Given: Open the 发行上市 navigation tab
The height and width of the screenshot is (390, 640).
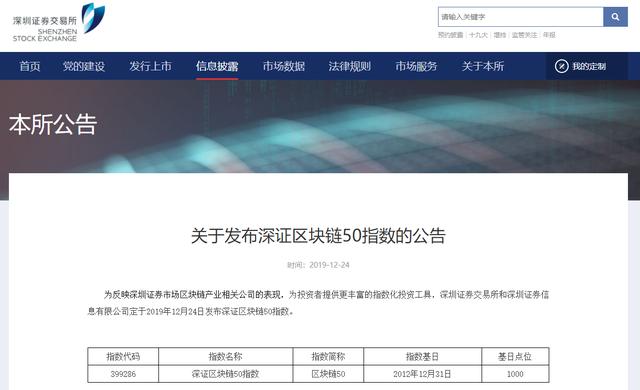Looking at the screenshot, I should click(x=150, y=66).
